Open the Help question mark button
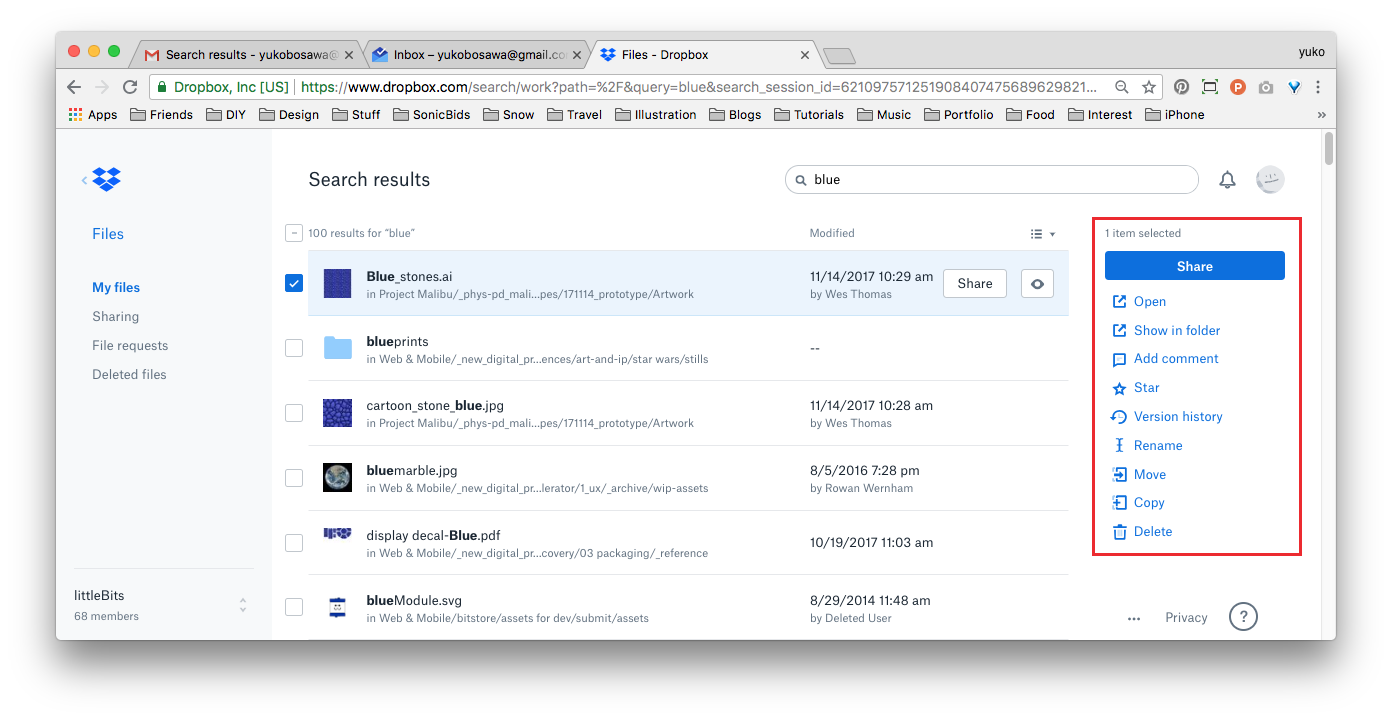This screenshot has width=1392, height=720. pos(1243,617)
